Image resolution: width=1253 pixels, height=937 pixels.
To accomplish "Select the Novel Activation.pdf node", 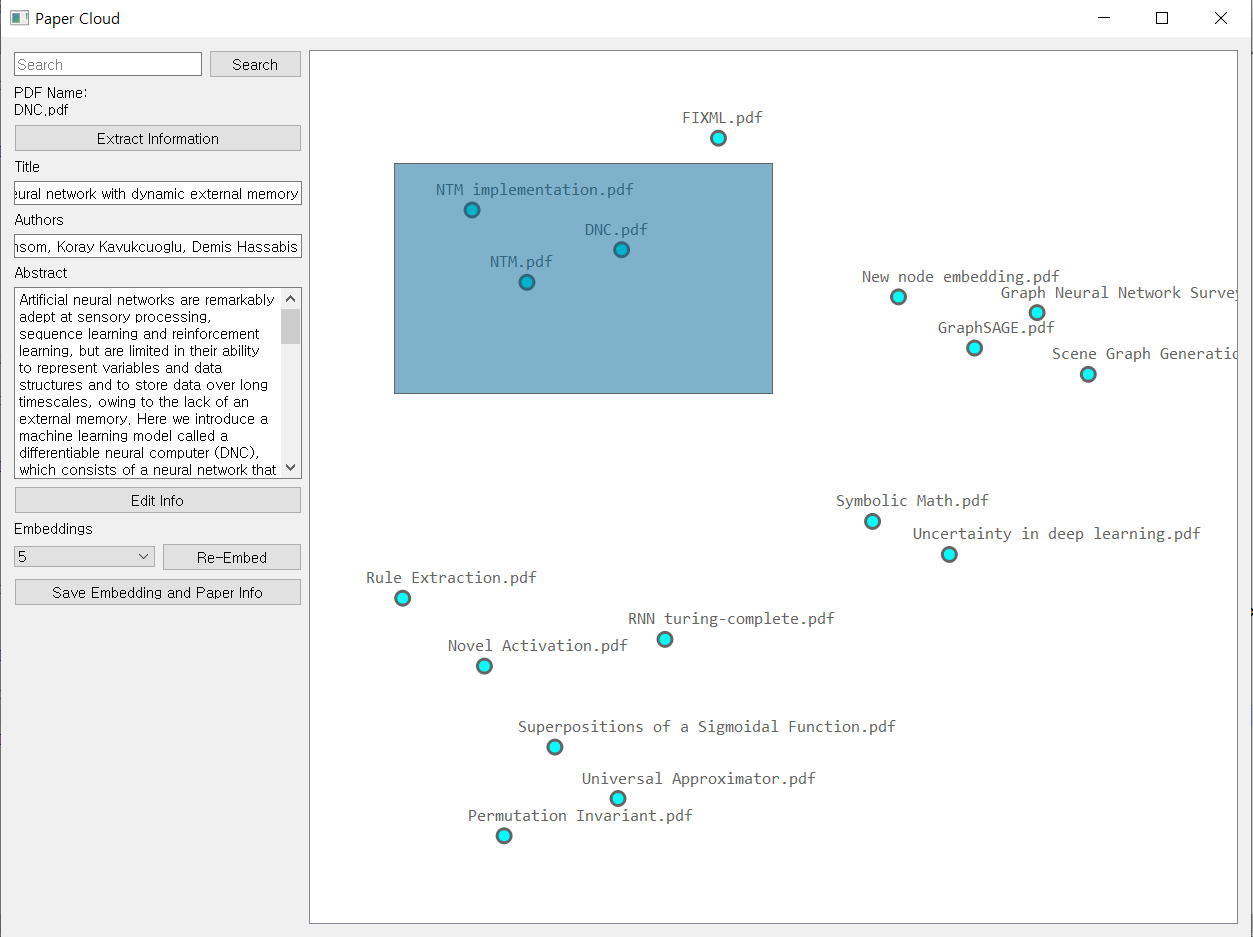I will click(x=484, y=666).
